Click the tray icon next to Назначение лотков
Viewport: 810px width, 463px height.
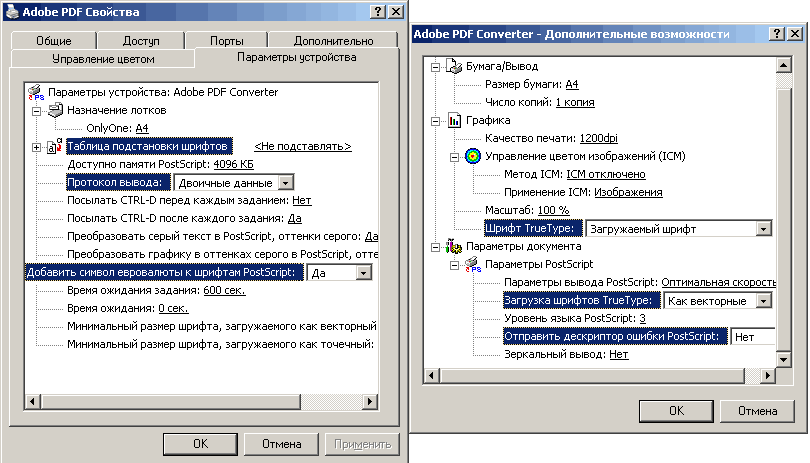[55, 110]
